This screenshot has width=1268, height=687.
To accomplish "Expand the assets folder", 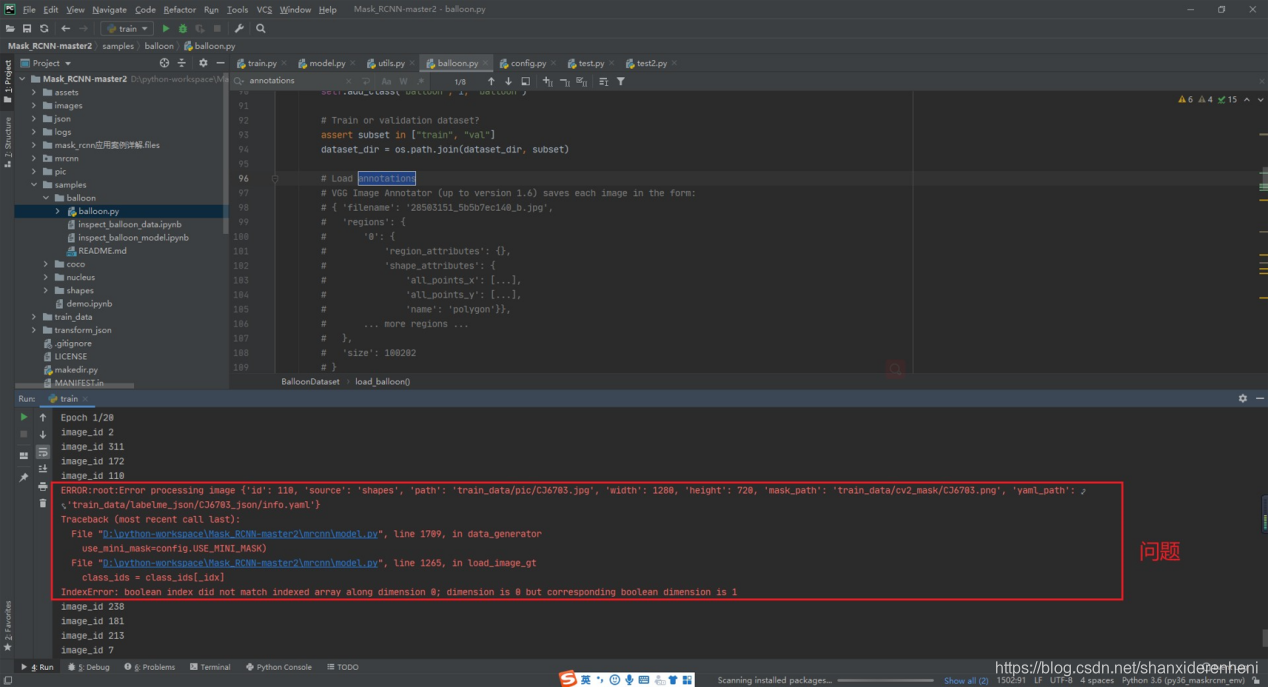I will [35, 92].
